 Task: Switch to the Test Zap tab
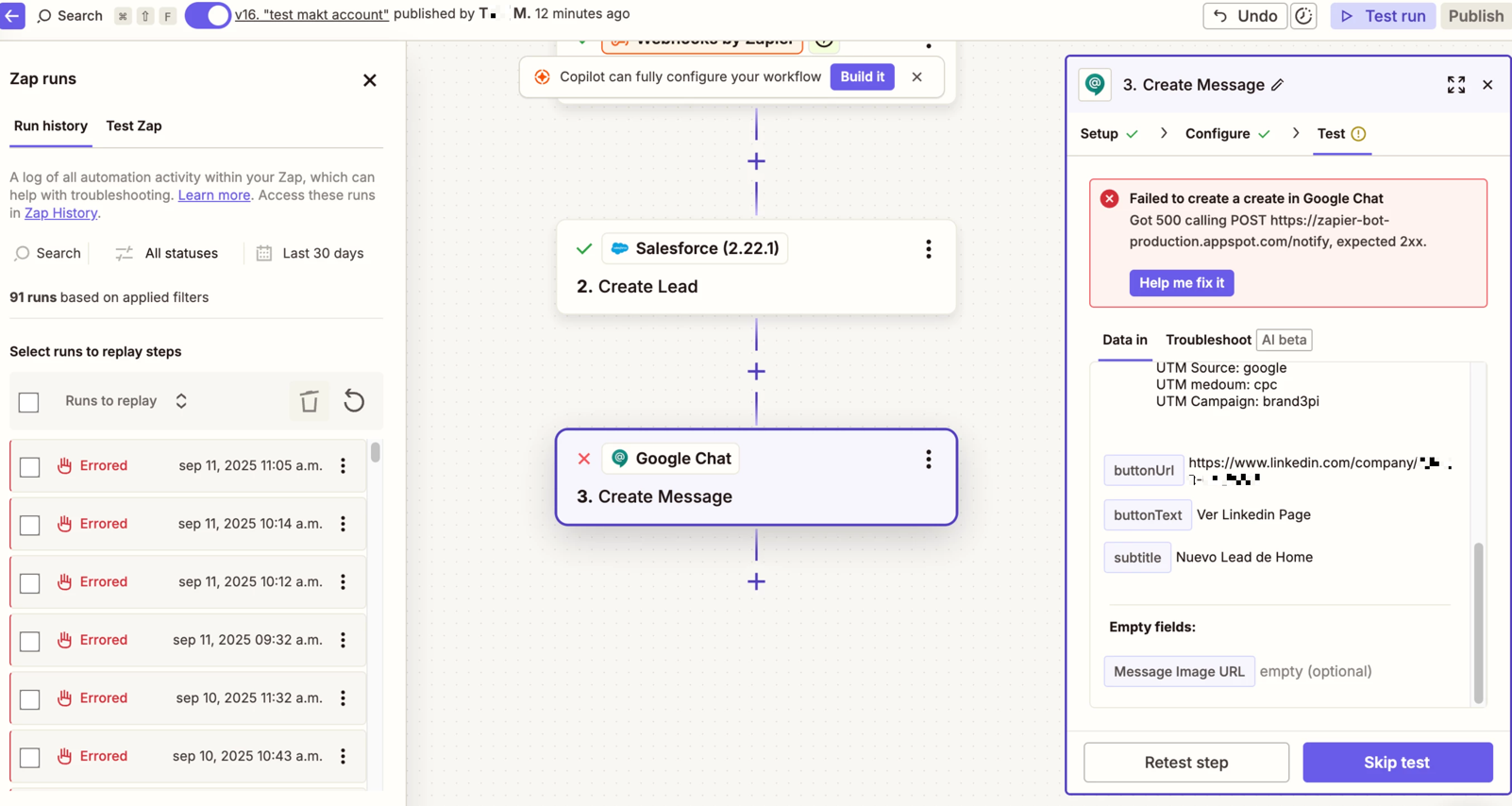coord(134,126)
